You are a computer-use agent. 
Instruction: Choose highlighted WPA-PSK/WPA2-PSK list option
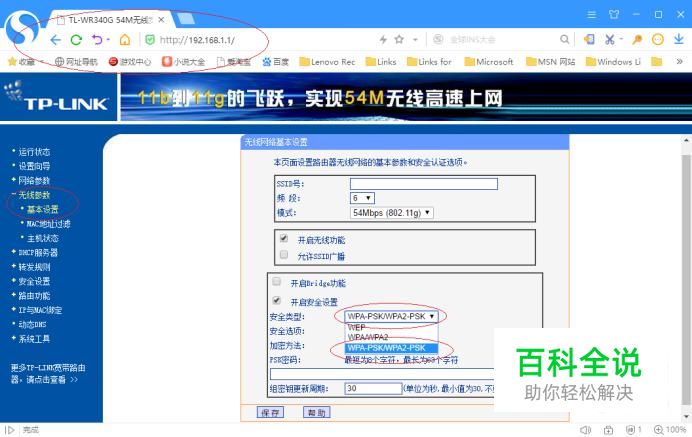click(391, 348)
